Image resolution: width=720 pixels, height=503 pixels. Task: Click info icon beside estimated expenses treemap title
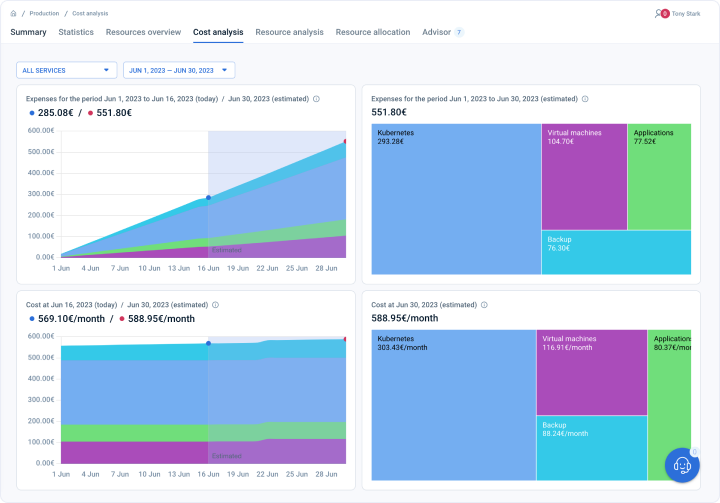click(x=585, y=99)
